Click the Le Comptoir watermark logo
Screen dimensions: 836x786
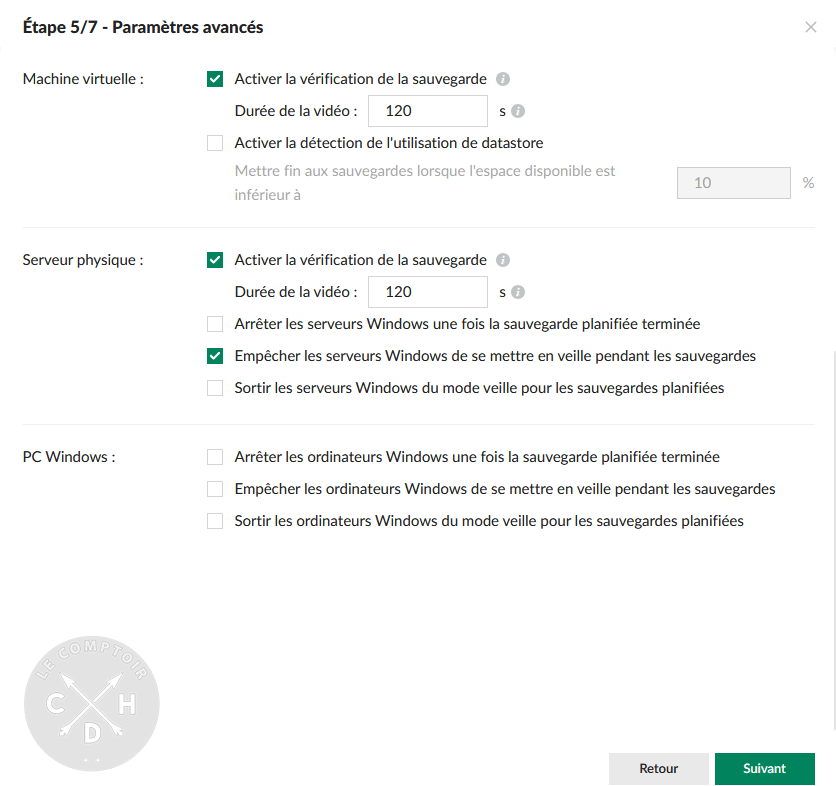[91, 704]
